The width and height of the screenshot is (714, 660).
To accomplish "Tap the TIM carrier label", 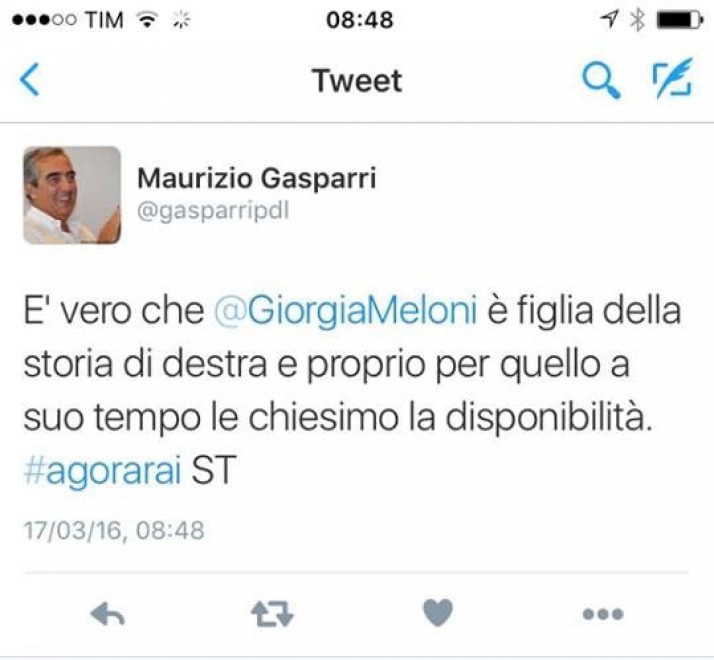I will 104,20.
